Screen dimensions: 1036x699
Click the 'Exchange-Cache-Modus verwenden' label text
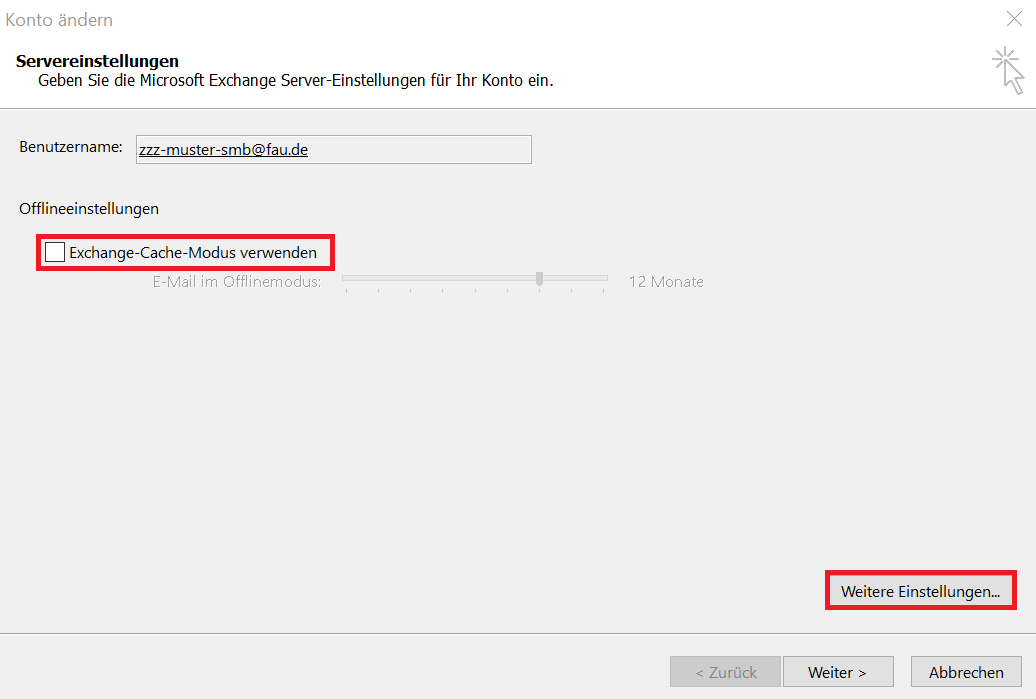[192, 253]
